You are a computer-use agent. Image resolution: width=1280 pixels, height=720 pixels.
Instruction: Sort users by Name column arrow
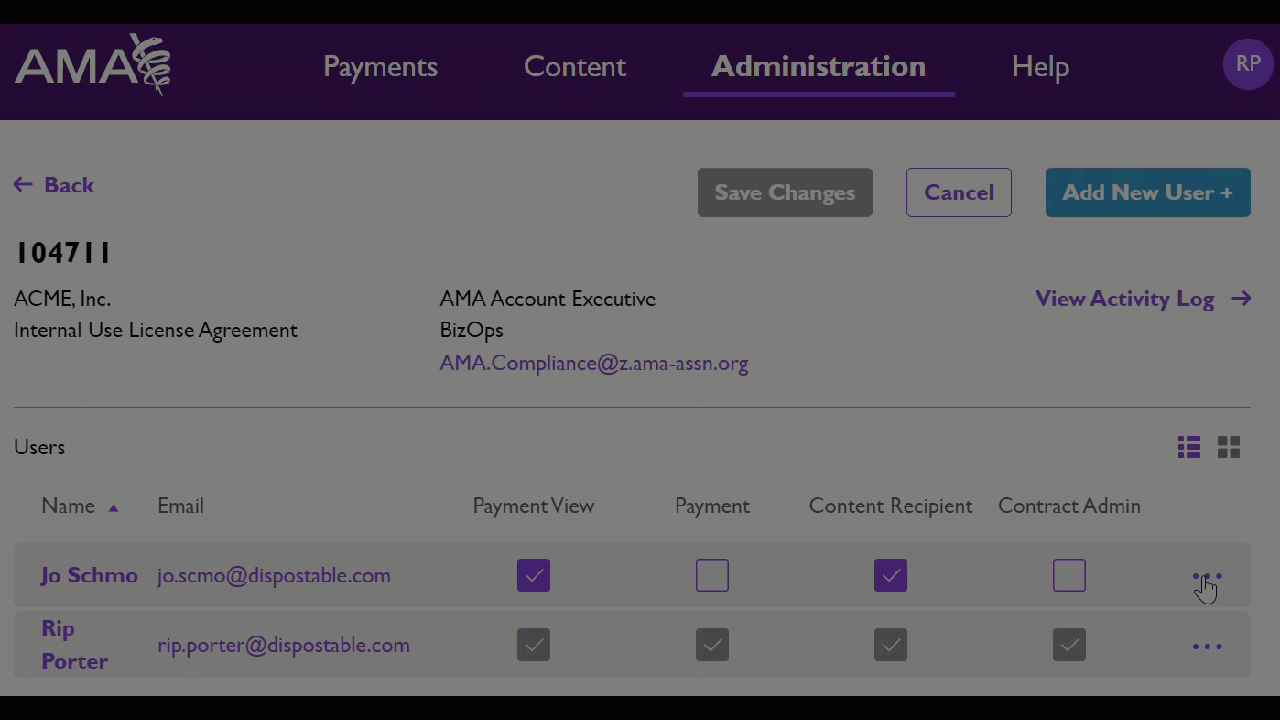(113, 508)
